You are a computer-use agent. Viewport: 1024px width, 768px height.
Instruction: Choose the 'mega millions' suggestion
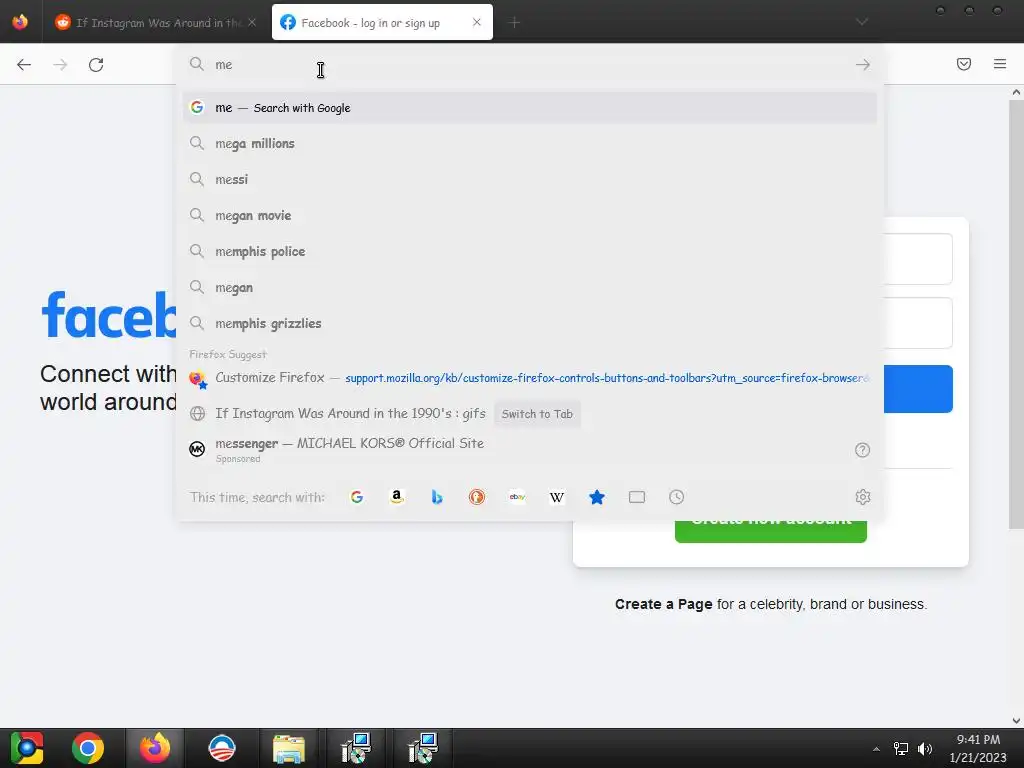tap(530, 143)
